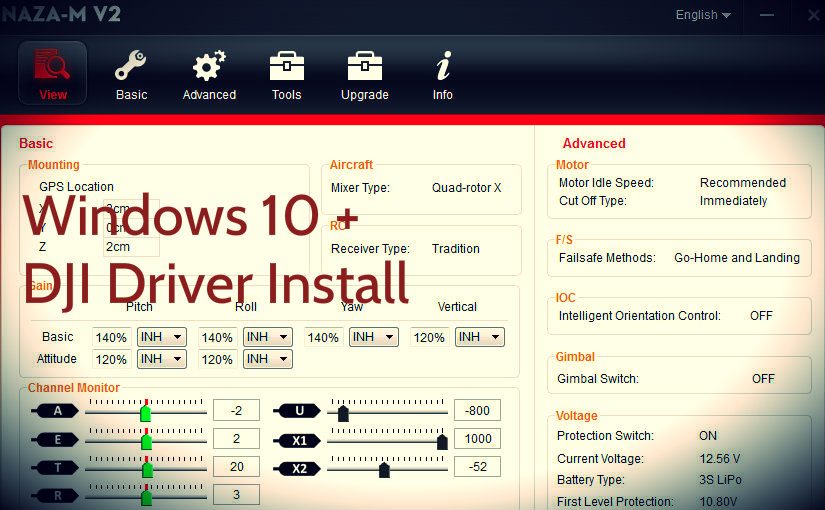This screenshot has height=510, width=825.
Task: Click Protection Switch ON value
Action: pos(708,436)
